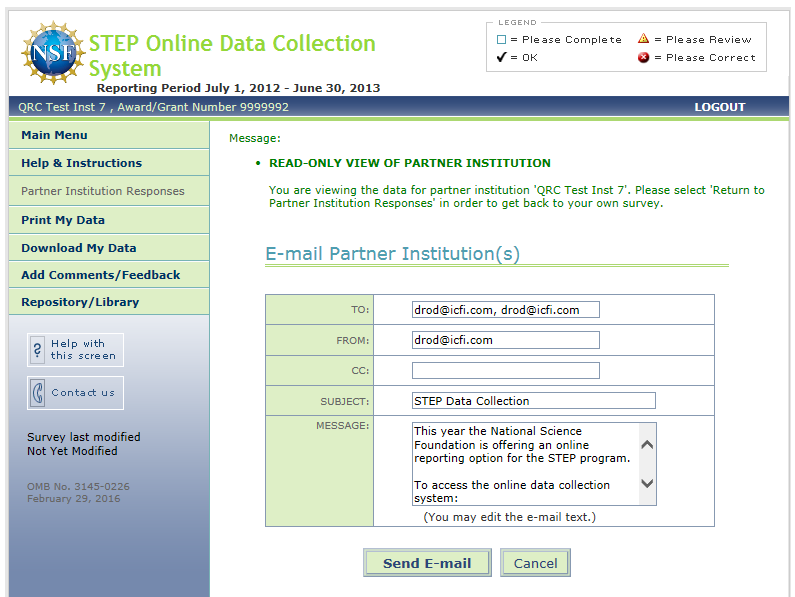Go to Partner Institution Responses
Viewport: 795px width, 597px height.
pos(109,191)
